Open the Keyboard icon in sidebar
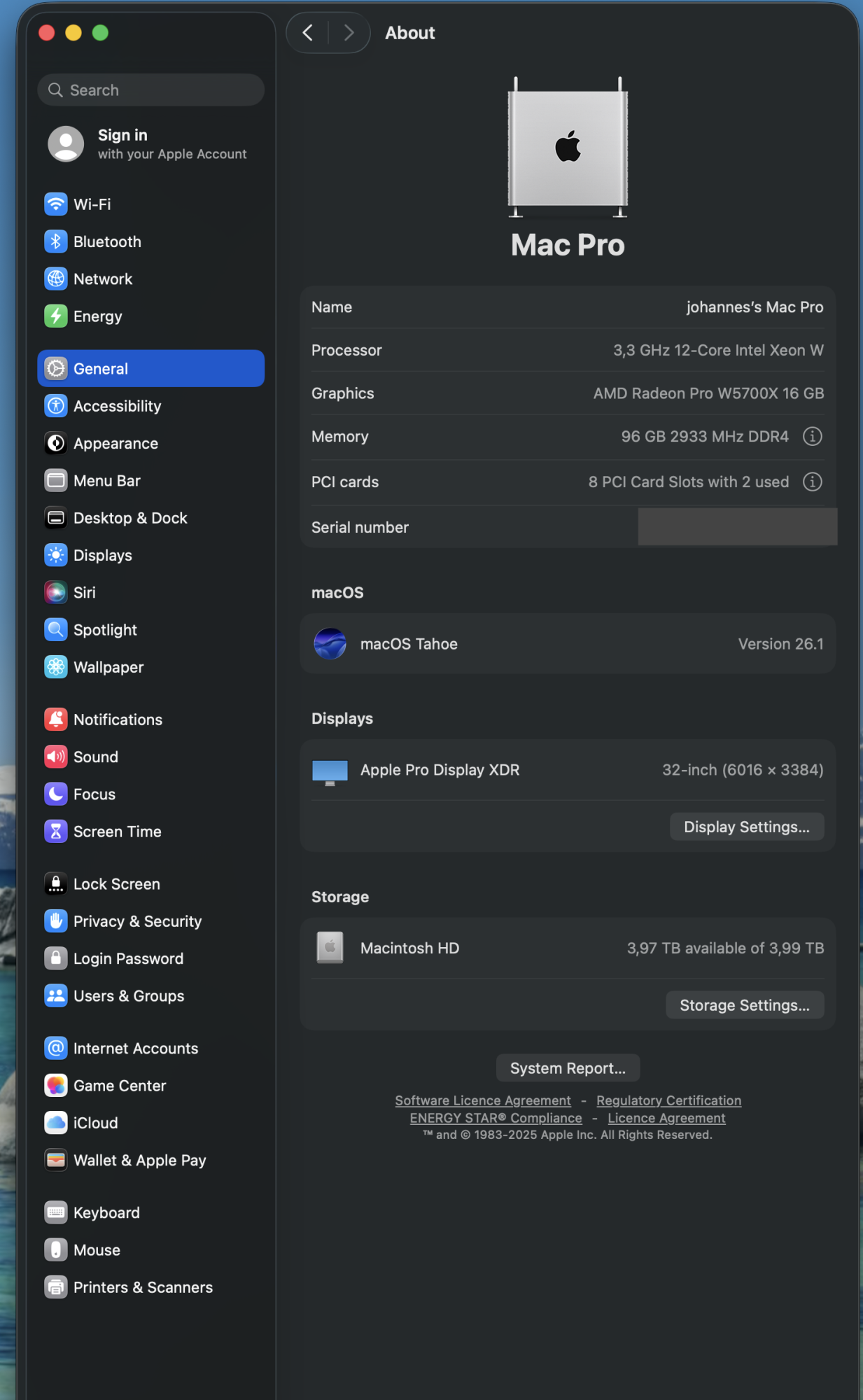 click(x=56, y=1212)
